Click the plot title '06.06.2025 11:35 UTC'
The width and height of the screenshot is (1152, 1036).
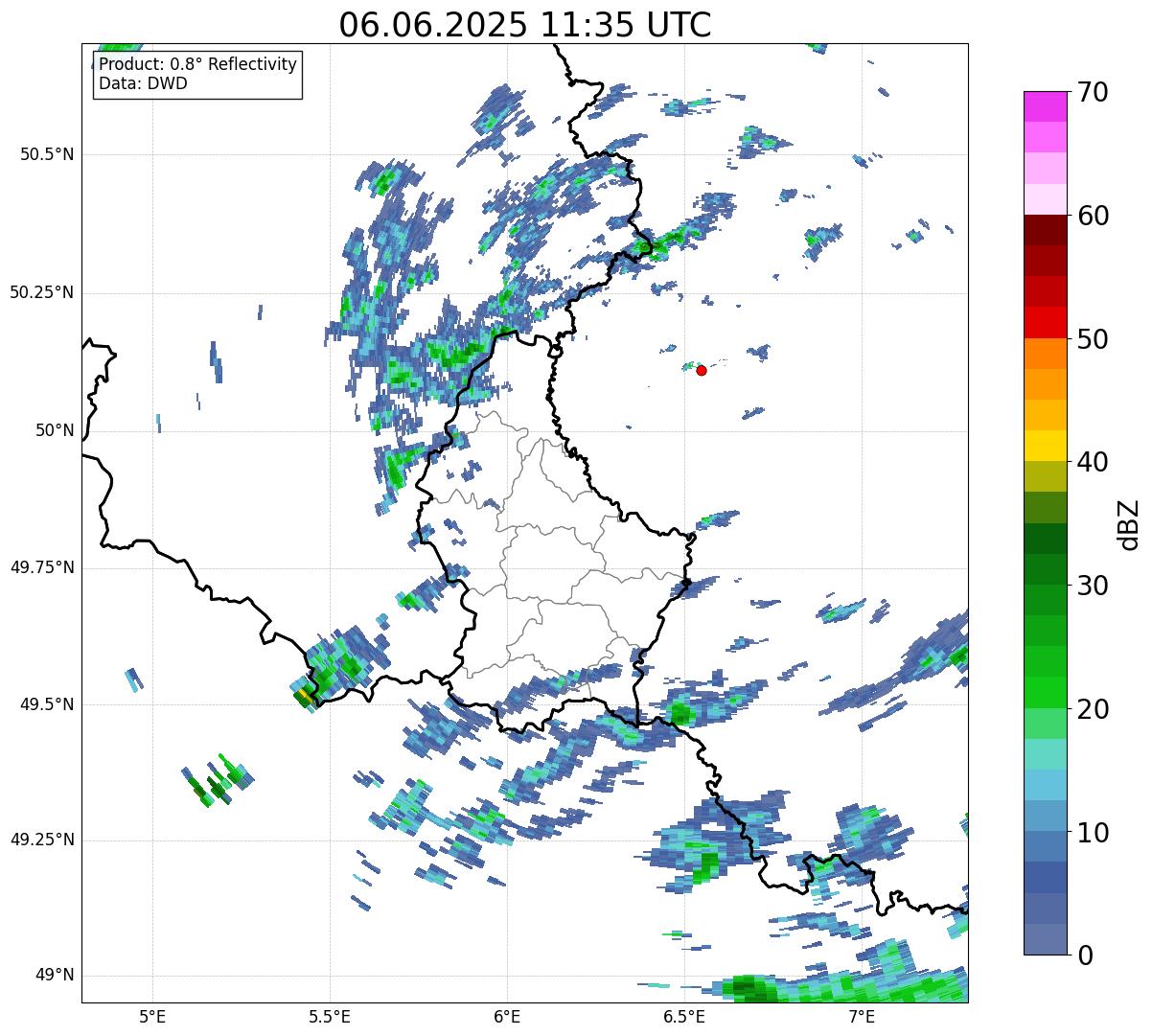pos(525,25)
